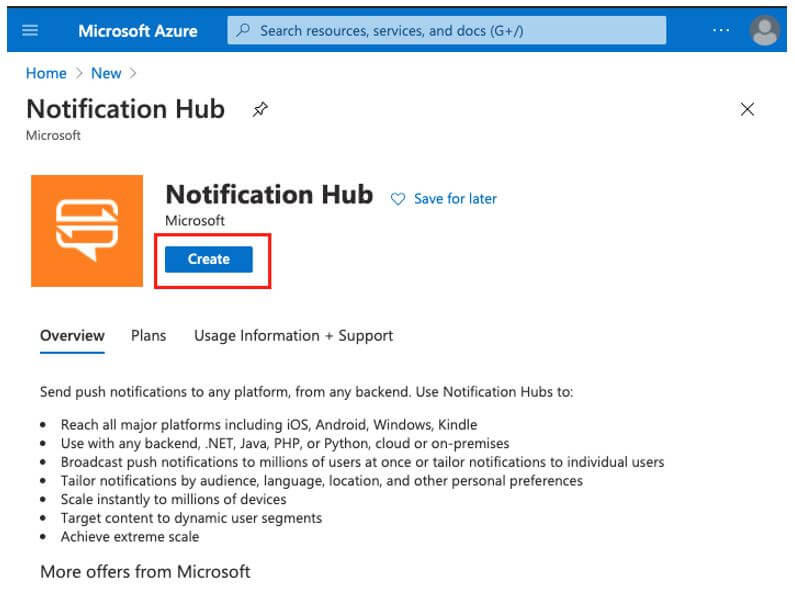This screenshot has height=589, width=795.
Task: Close the Notification Hub blade
Action: click(747, 109)
